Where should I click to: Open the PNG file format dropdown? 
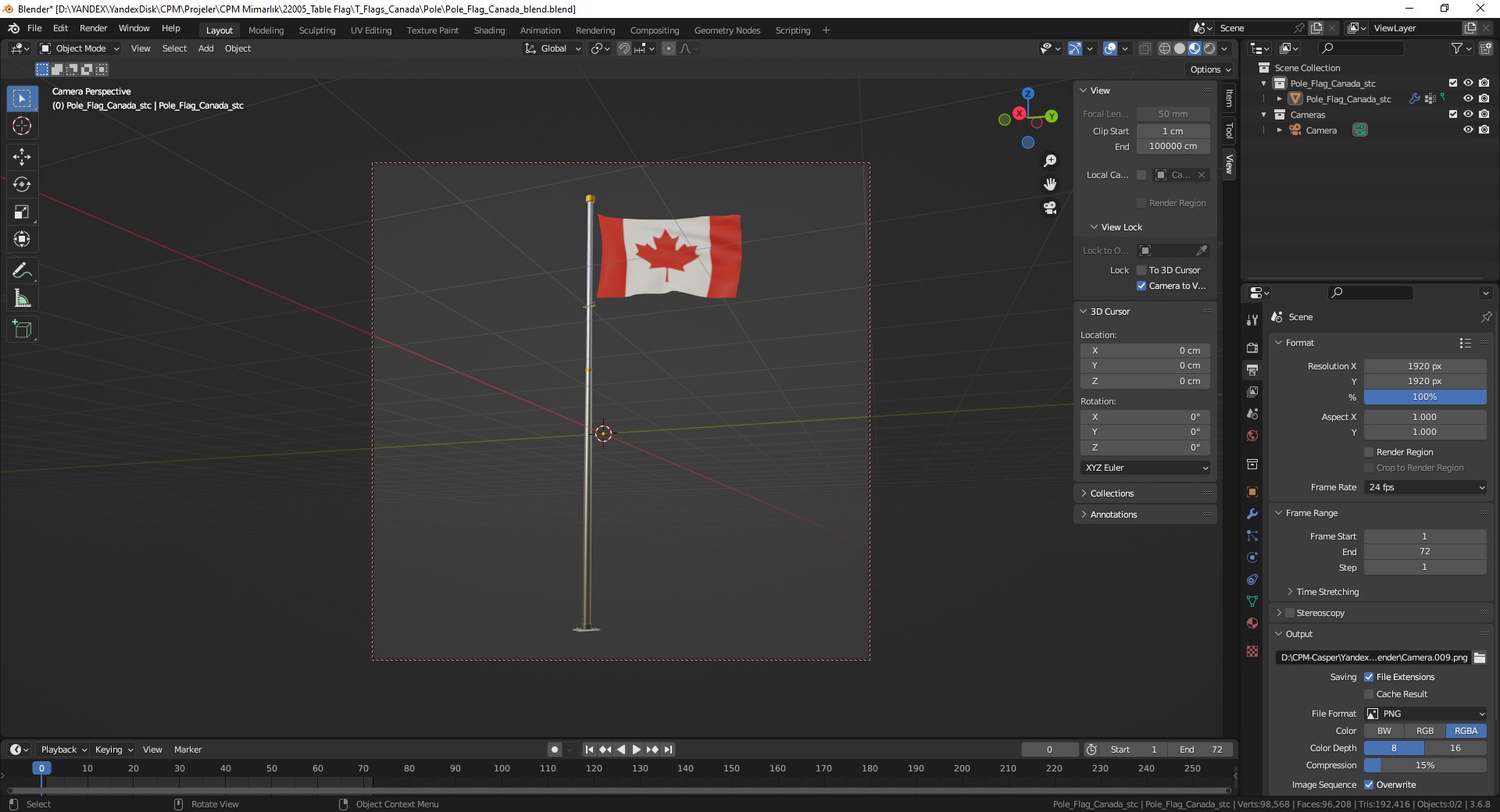click(1426, 714)
